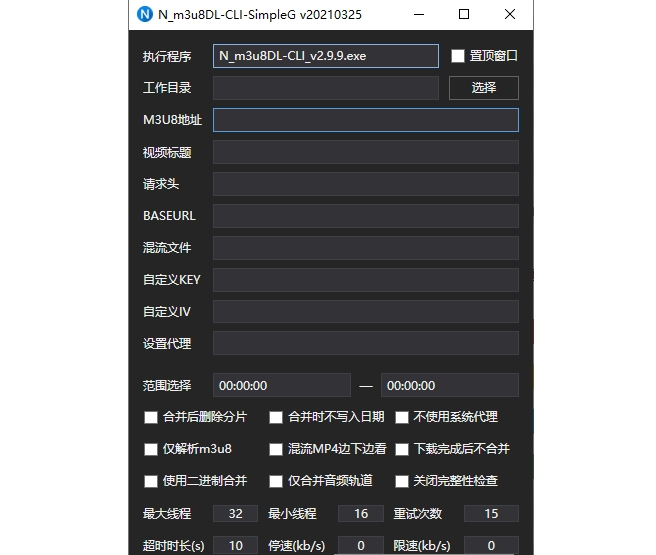Screen dimensions: 656x555
Task: Click the 请求头 input field
Action: pos(365,184)
